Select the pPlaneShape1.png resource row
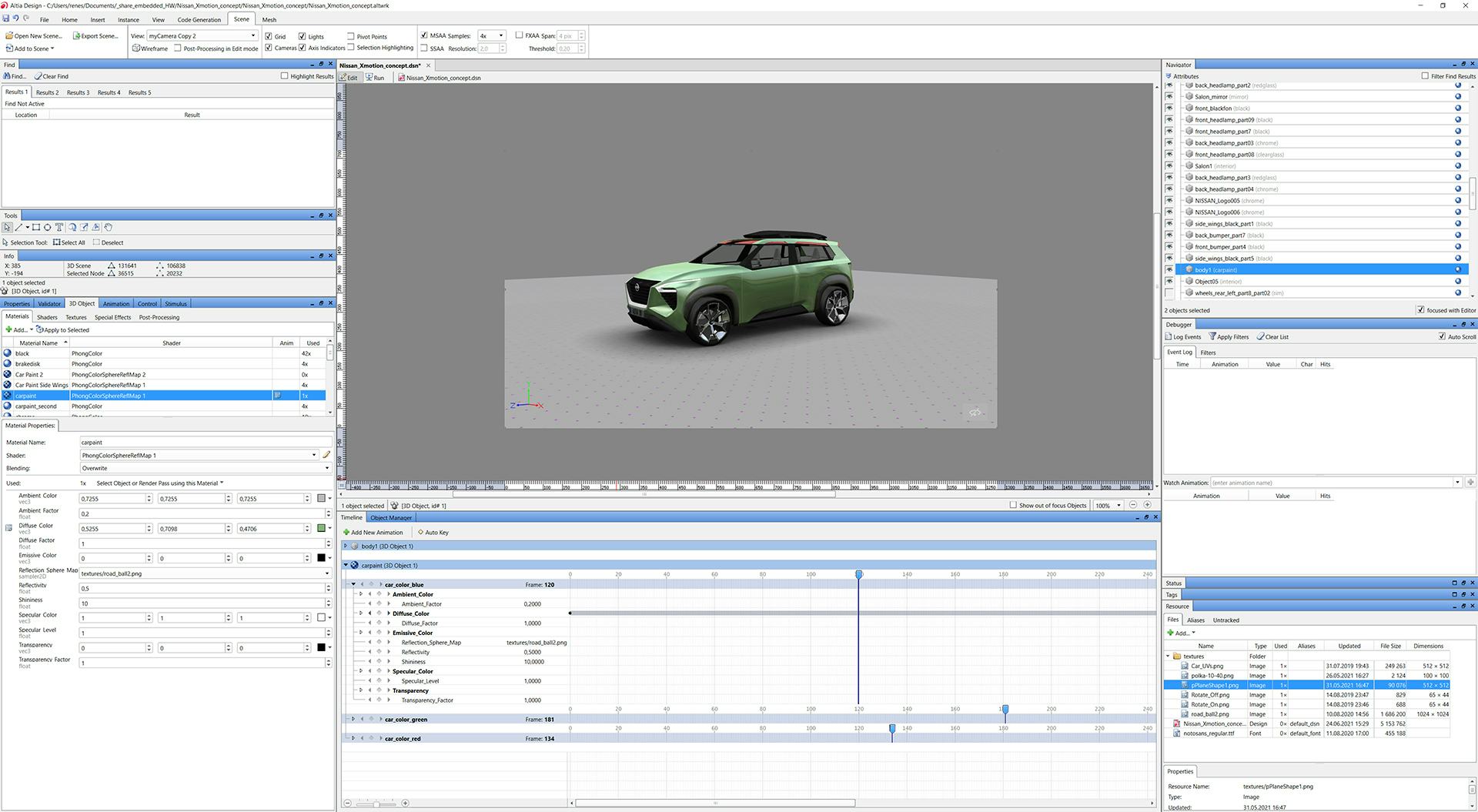 click(x=1213, y=685)
